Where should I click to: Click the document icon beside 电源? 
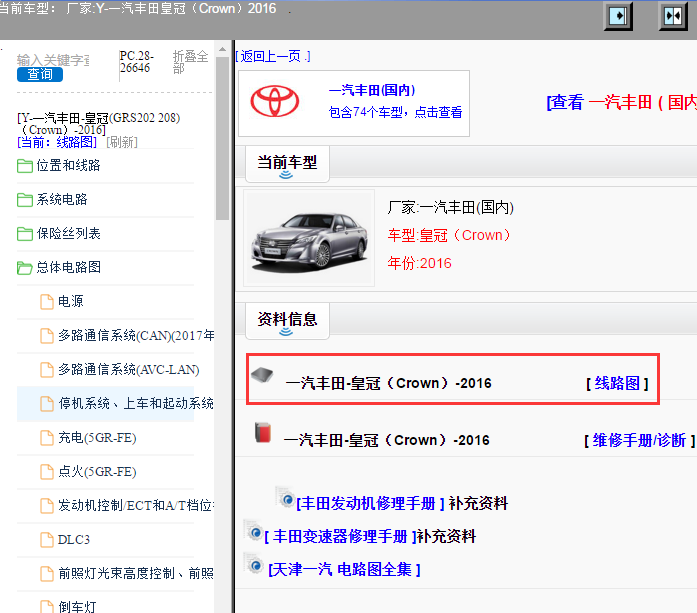47,302
